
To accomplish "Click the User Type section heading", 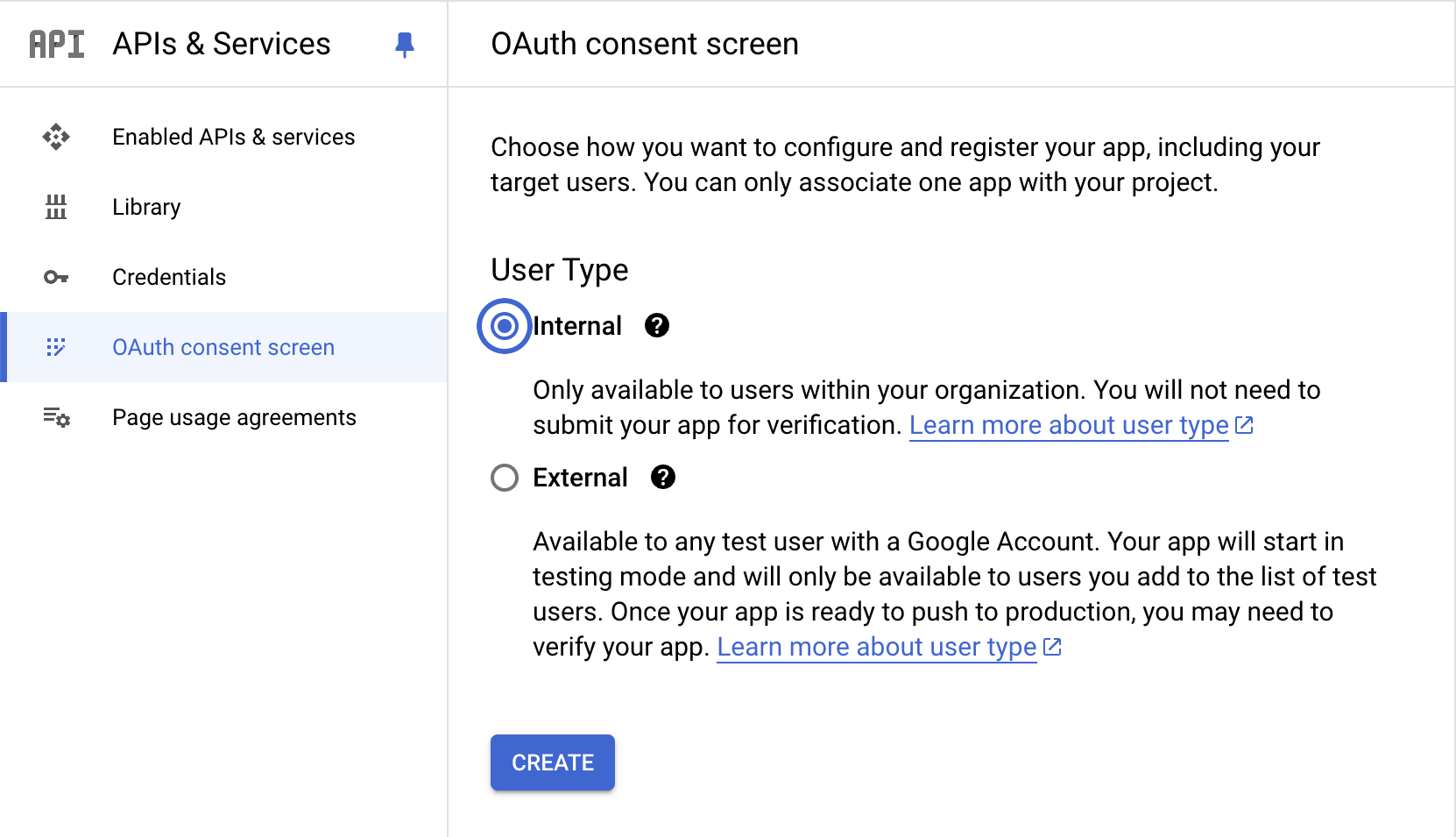I will tap(560, 270).
